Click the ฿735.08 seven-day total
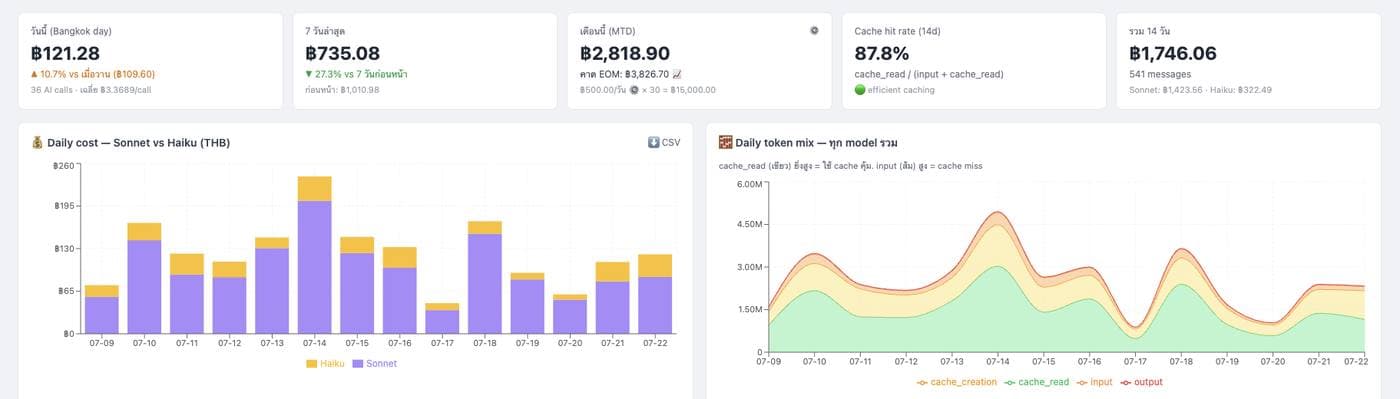The width and height of the screenshot is (1400, 399). click(342, 53)
